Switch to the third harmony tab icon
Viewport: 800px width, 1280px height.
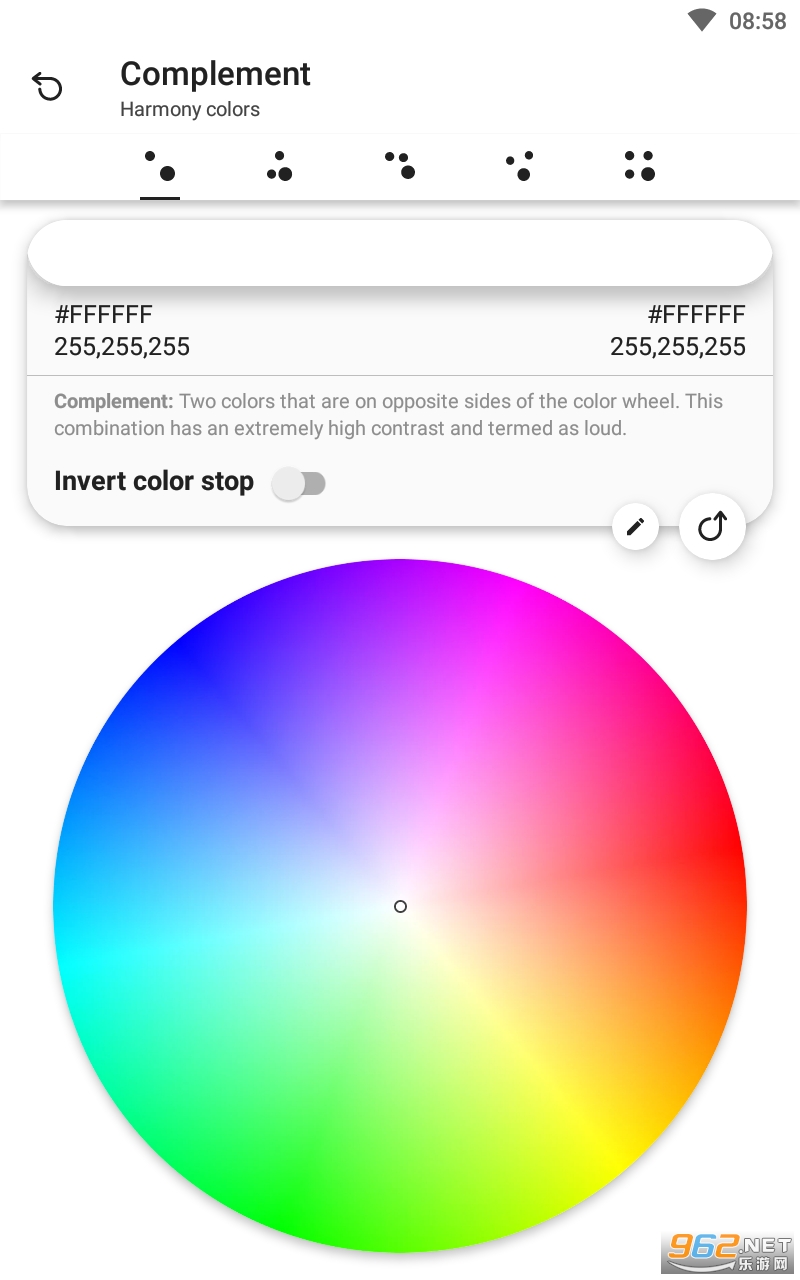(x=400, y=166)
